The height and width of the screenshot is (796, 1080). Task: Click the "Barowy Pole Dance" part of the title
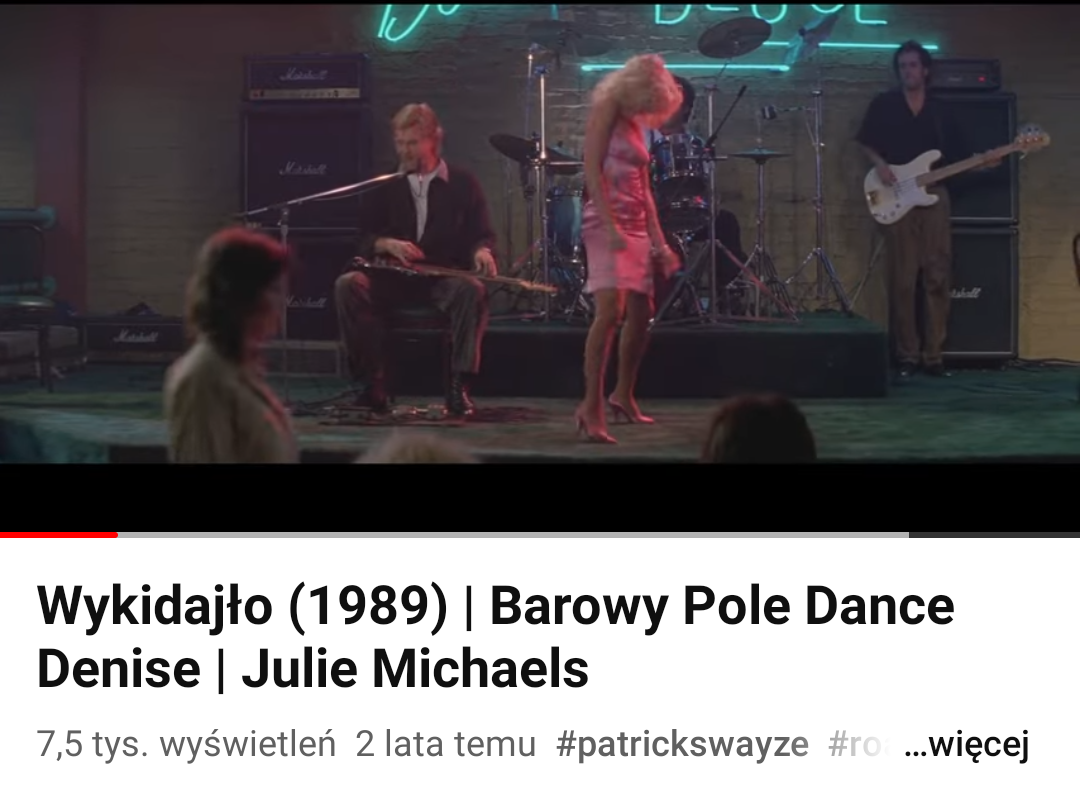tap(722, 606)
